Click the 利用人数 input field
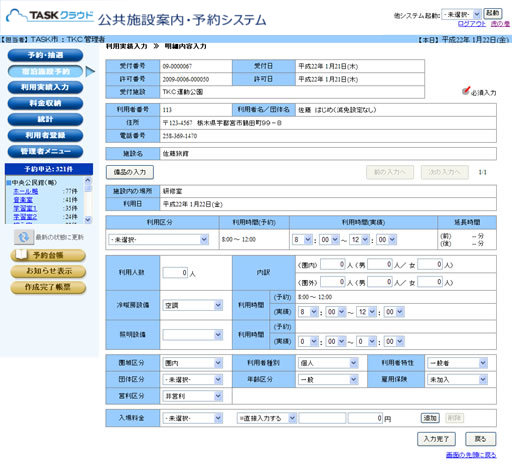 [x=175, y=273]
